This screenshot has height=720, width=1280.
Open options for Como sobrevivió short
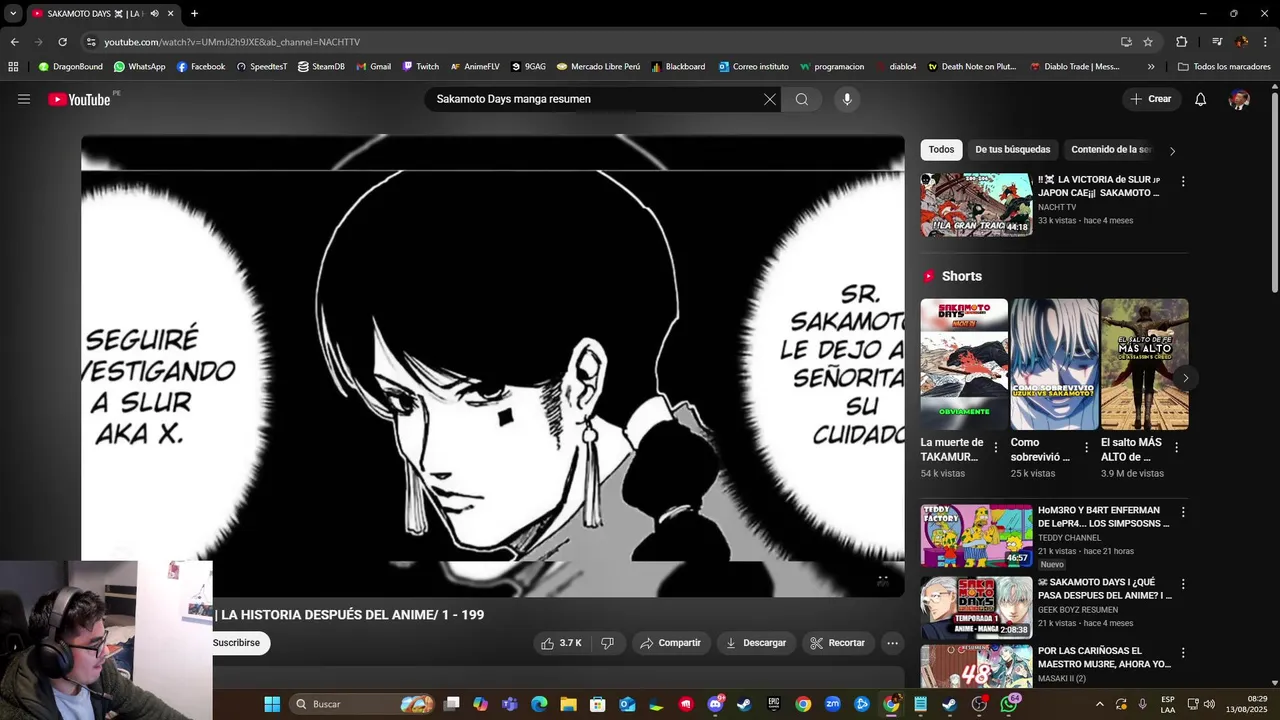point(1087,448)
